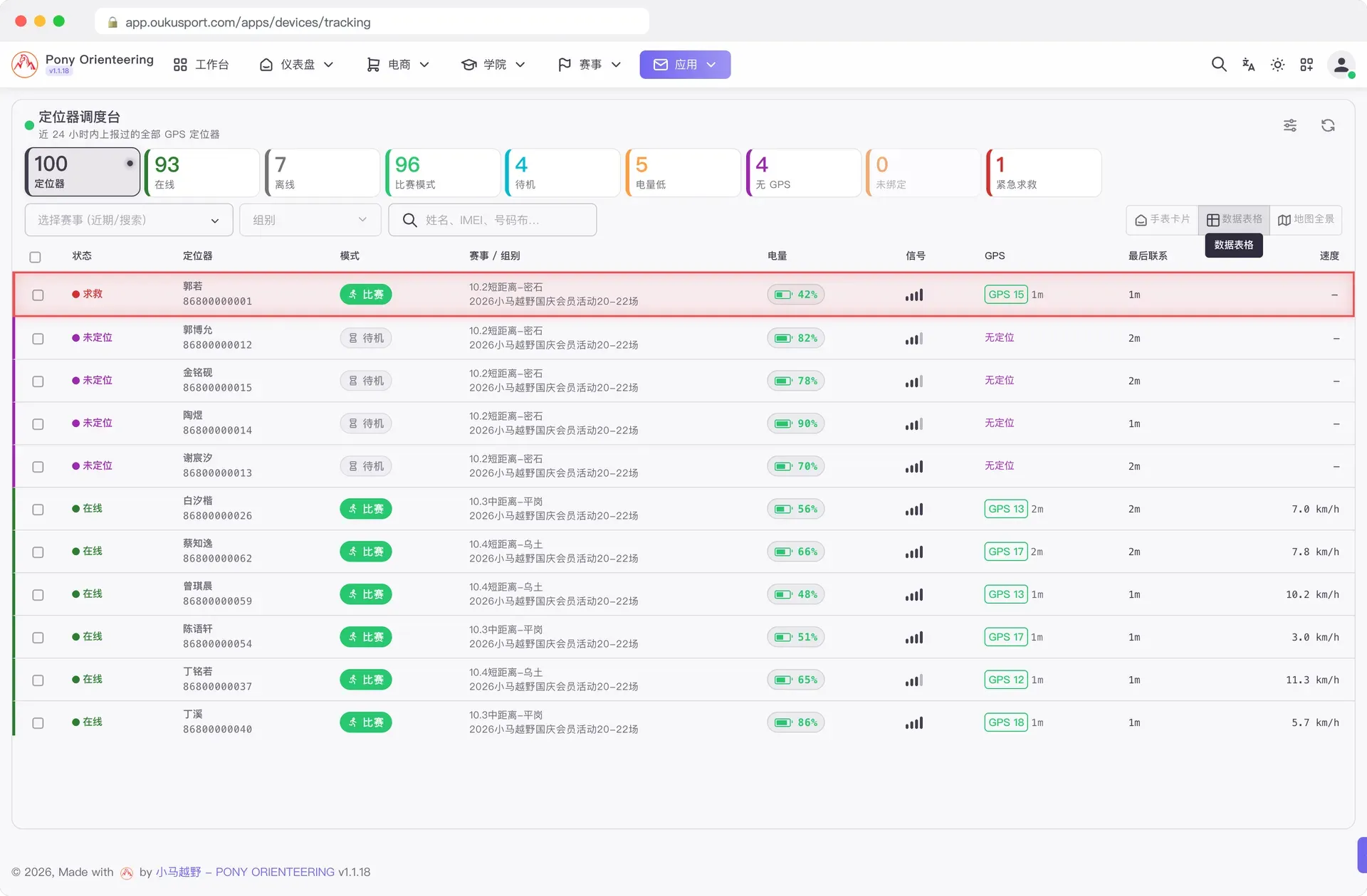Click the refresh icon for the dispatcher
Viewport: 1367px width, 896px height.
[1328, 125]
